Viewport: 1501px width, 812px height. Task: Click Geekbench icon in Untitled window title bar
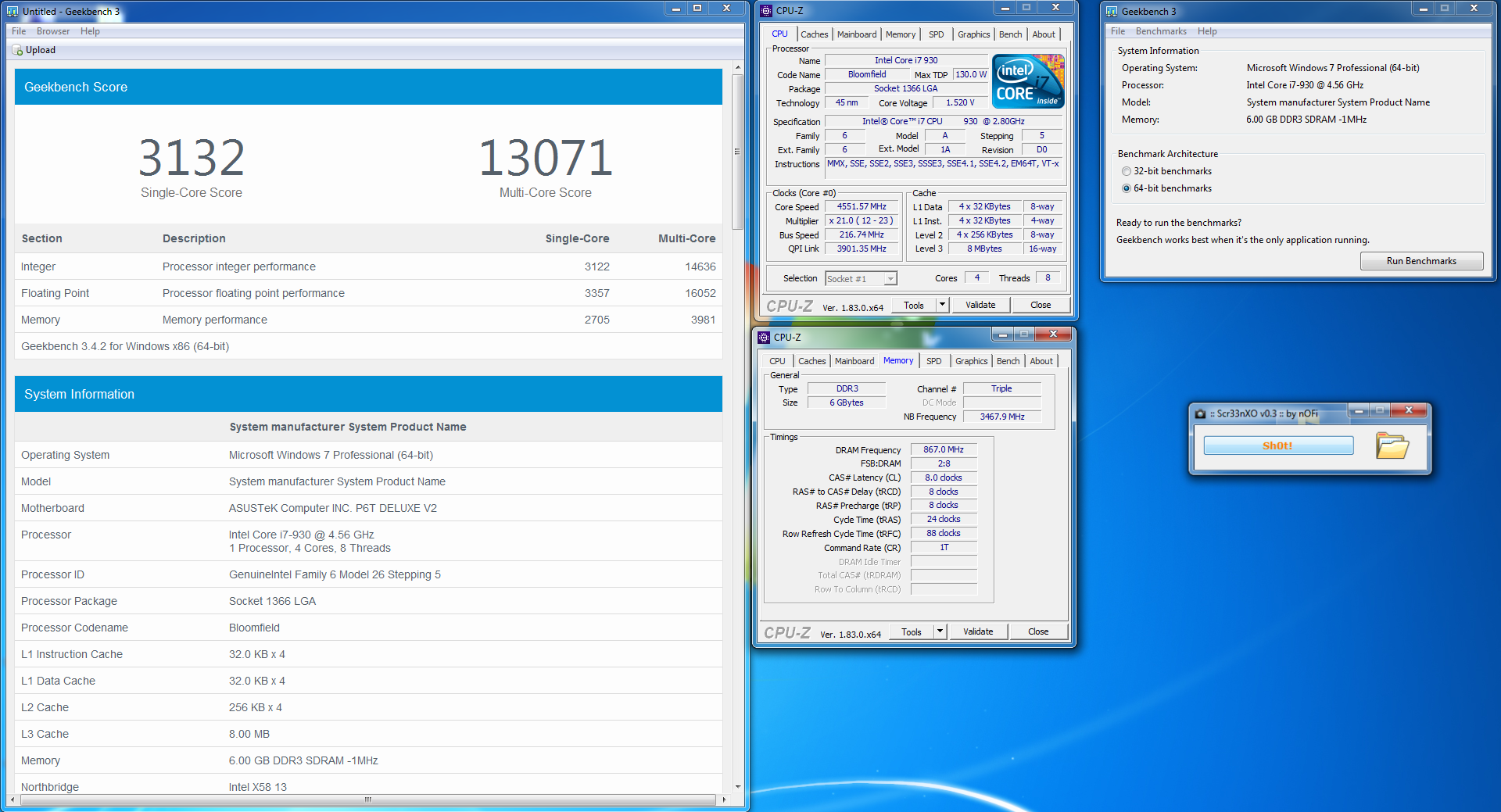[x=13, y=12]
